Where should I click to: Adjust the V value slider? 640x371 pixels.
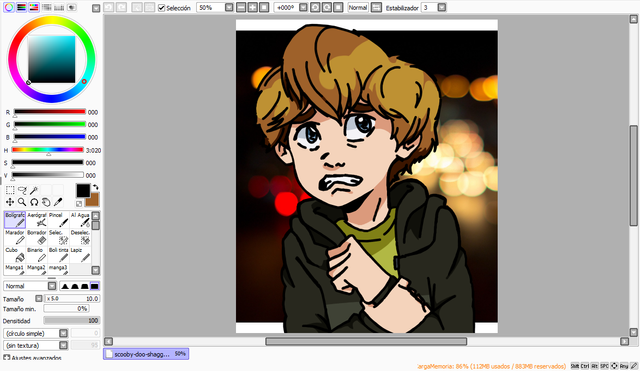click(x=48, y=176)
